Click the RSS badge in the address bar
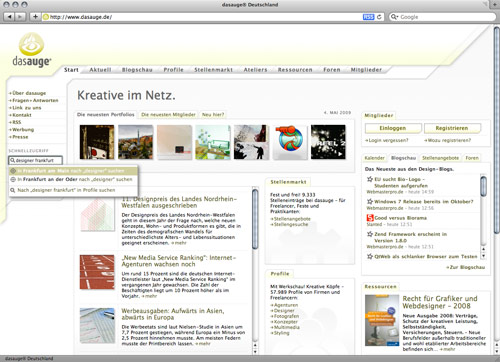 [x=368, y=17]
